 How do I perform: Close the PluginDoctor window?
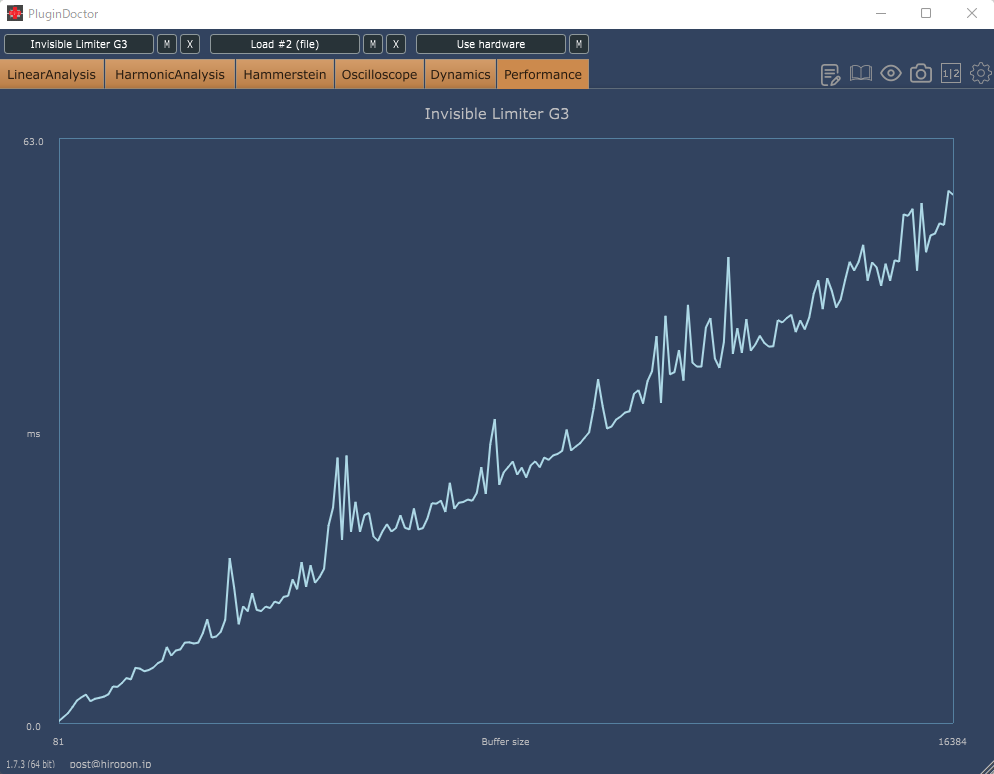pyautogui.click(x=971, y=13)
